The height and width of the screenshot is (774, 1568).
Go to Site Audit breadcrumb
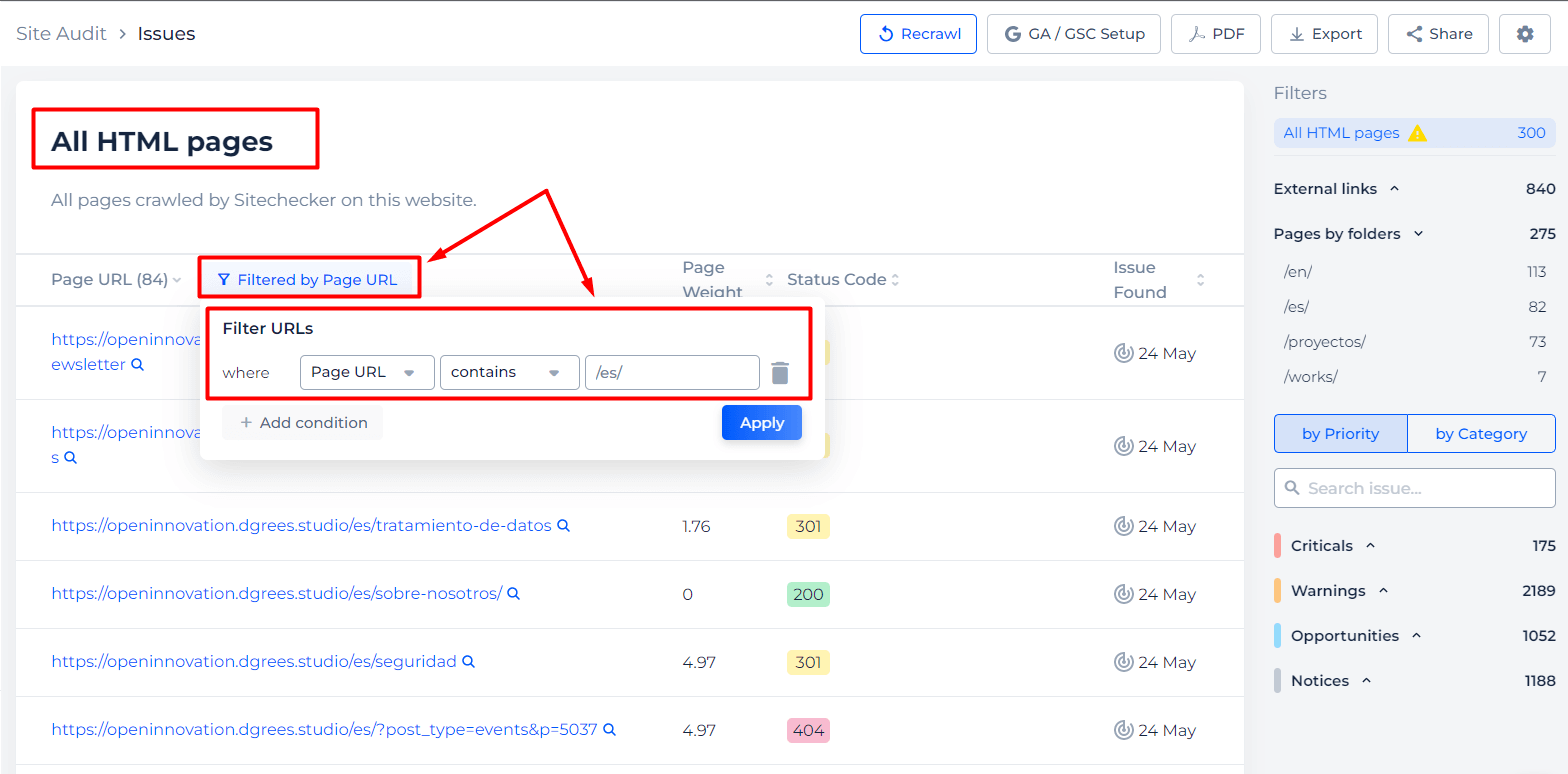pos(61,34)
